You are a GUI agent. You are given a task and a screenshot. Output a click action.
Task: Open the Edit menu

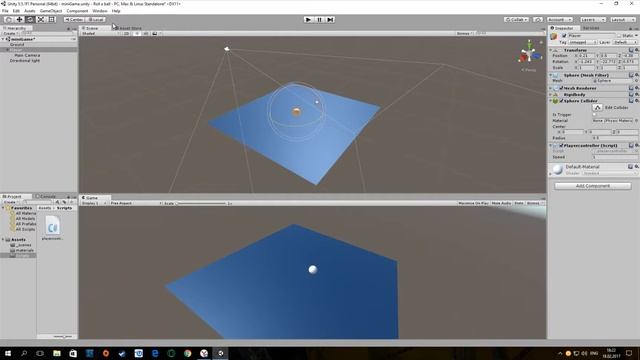(x=16, y=11)
